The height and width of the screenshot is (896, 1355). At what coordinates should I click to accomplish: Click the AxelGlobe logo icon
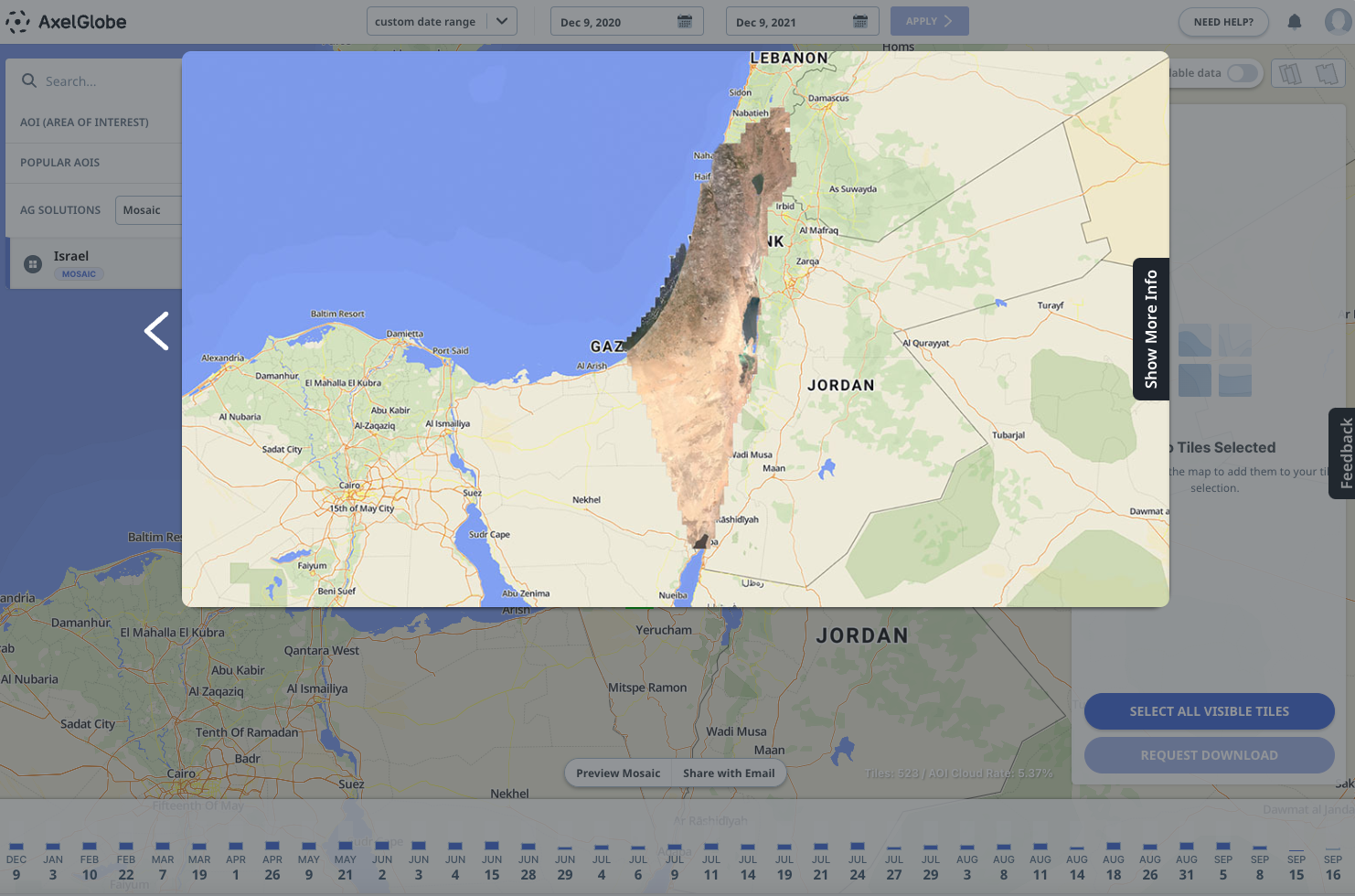(17, 22)
